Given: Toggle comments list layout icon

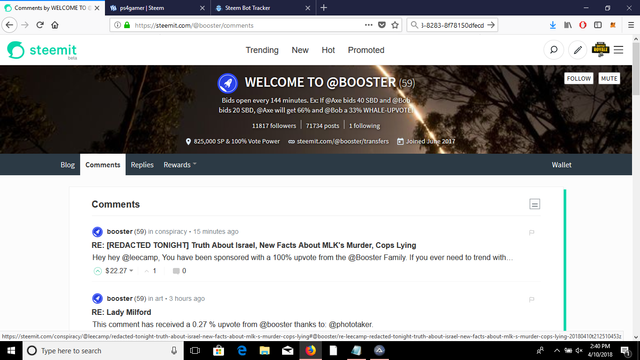Looking at the screenshot, I should coord(534,204).
